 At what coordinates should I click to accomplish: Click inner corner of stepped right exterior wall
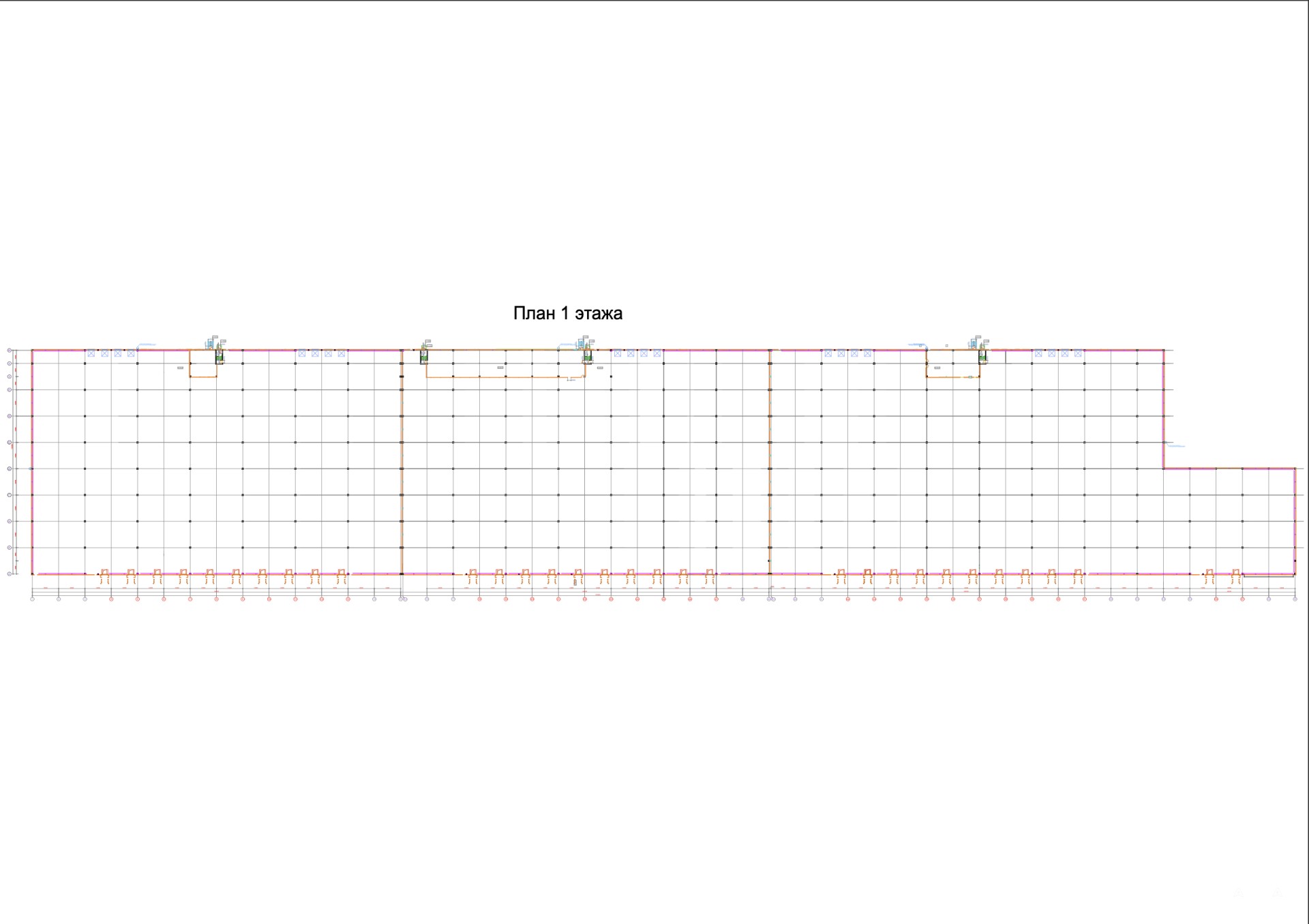pos(1164,468)
